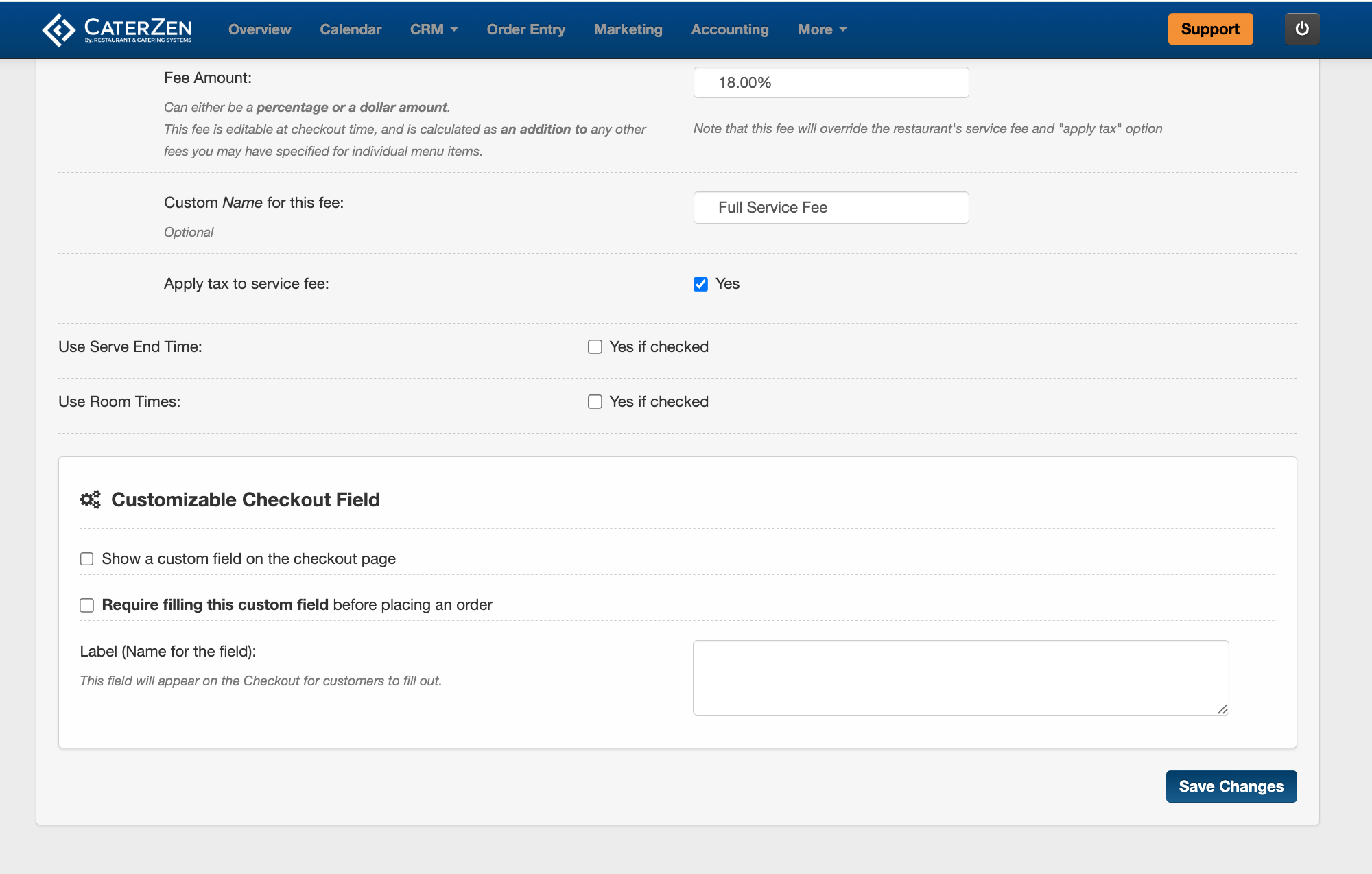Click the gears icon beside Customizable Checkout Field
The width and height of the screenshot is (1372, 874).
[x=90, y=499]
